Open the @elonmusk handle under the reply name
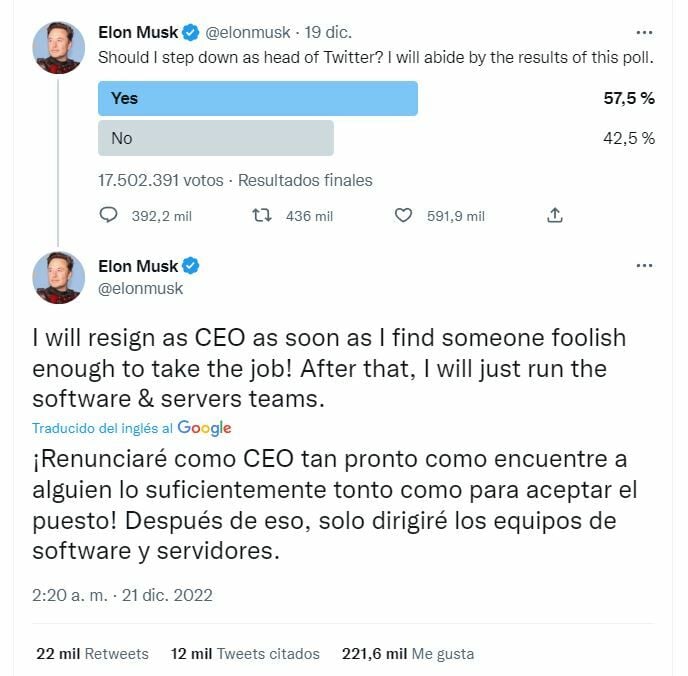Viewport: 688px width, 676px height. [141, 288]
